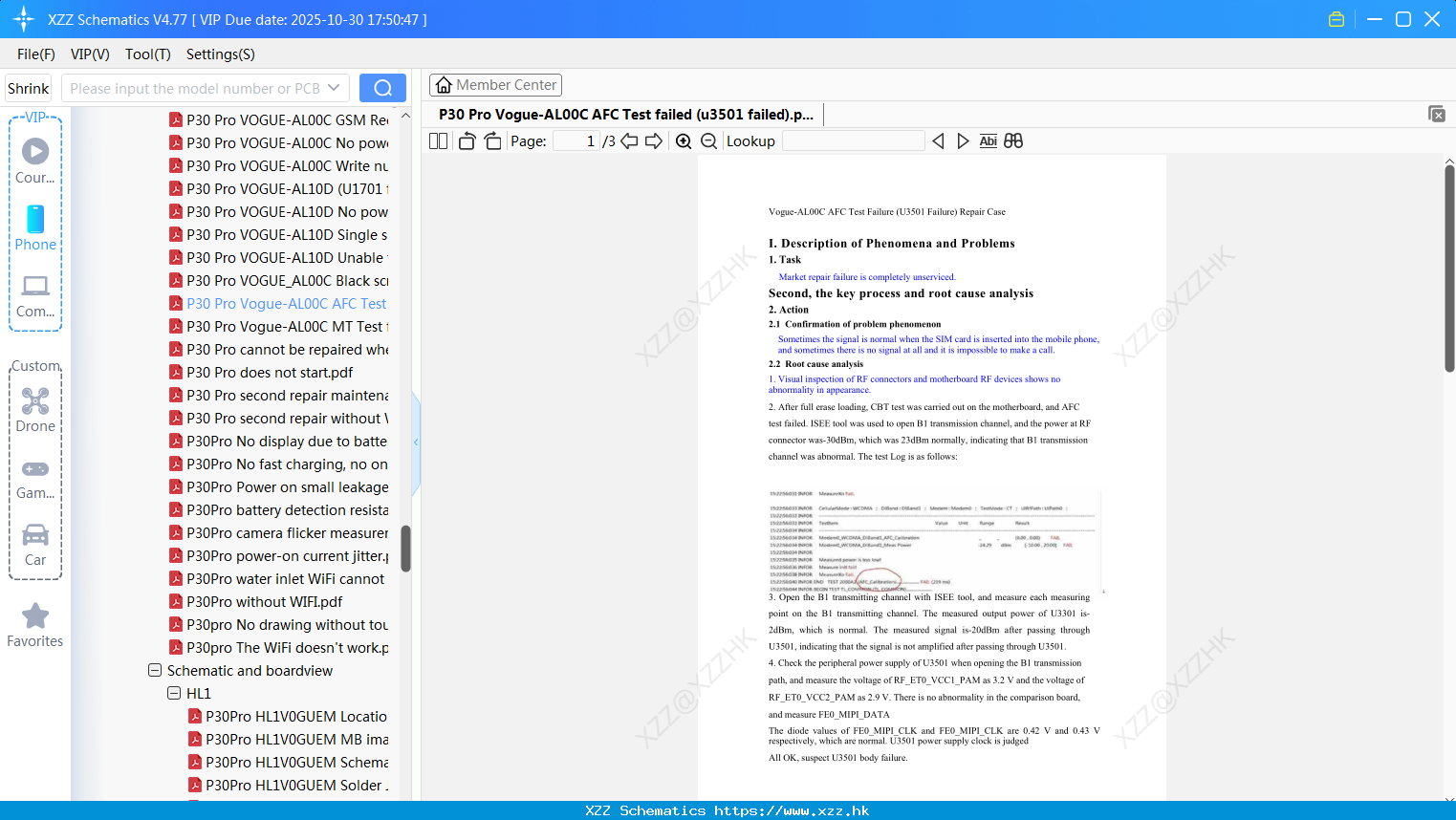
Task: Click the page number input field
Action: click(x=576, y=140)
